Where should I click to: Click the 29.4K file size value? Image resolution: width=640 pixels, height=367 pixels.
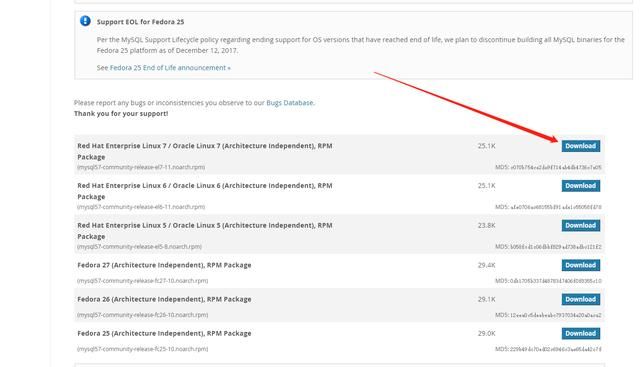coord(487,265)
